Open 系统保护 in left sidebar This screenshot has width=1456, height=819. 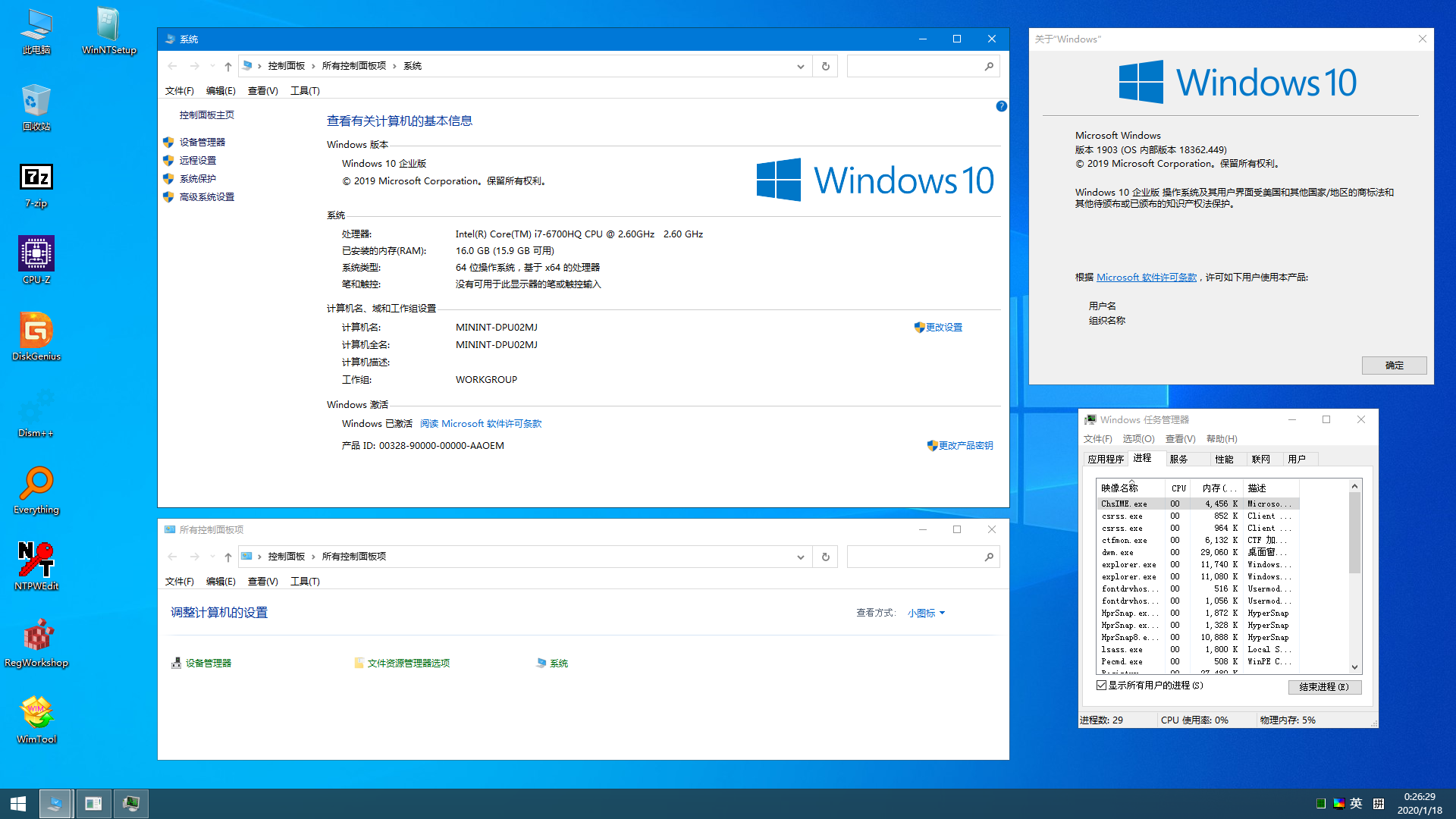[x=197, y=179]
